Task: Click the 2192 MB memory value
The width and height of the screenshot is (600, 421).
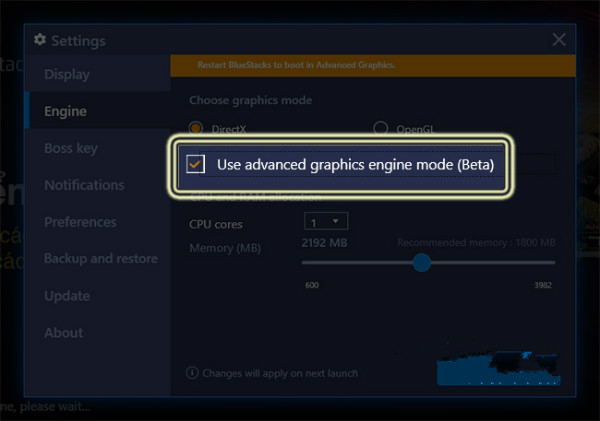Action: click(x=324, y=243)
